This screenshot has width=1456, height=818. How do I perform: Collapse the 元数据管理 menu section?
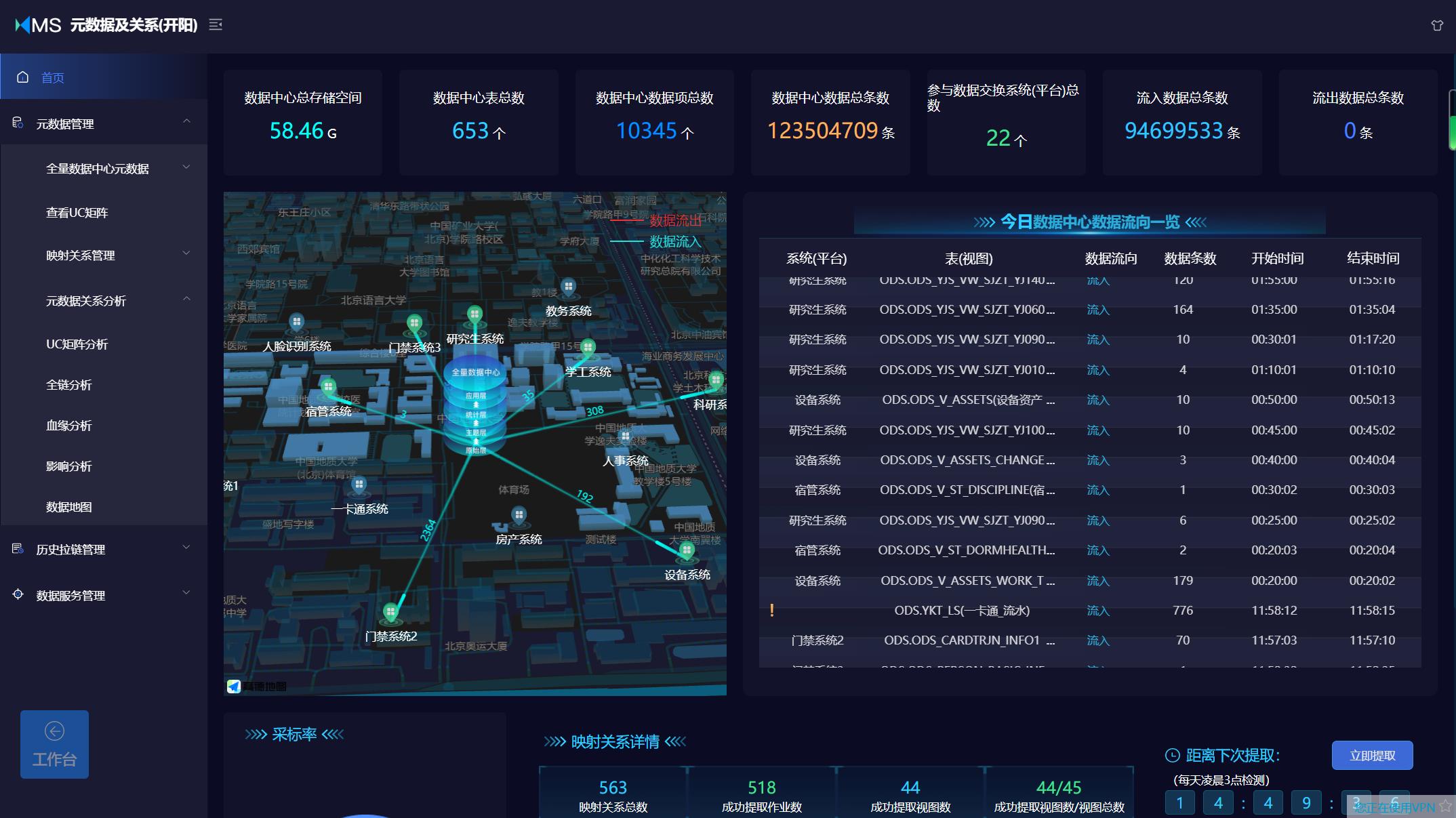pos(186,122)
